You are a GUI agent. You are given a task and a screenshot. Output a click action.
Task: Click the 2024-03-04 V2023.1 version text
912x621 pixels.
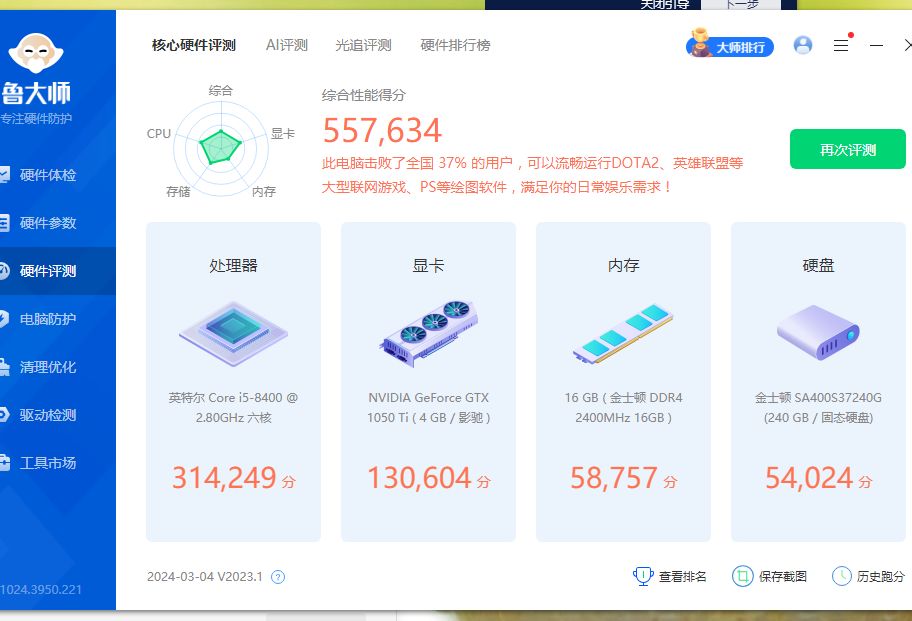(205, 576)
